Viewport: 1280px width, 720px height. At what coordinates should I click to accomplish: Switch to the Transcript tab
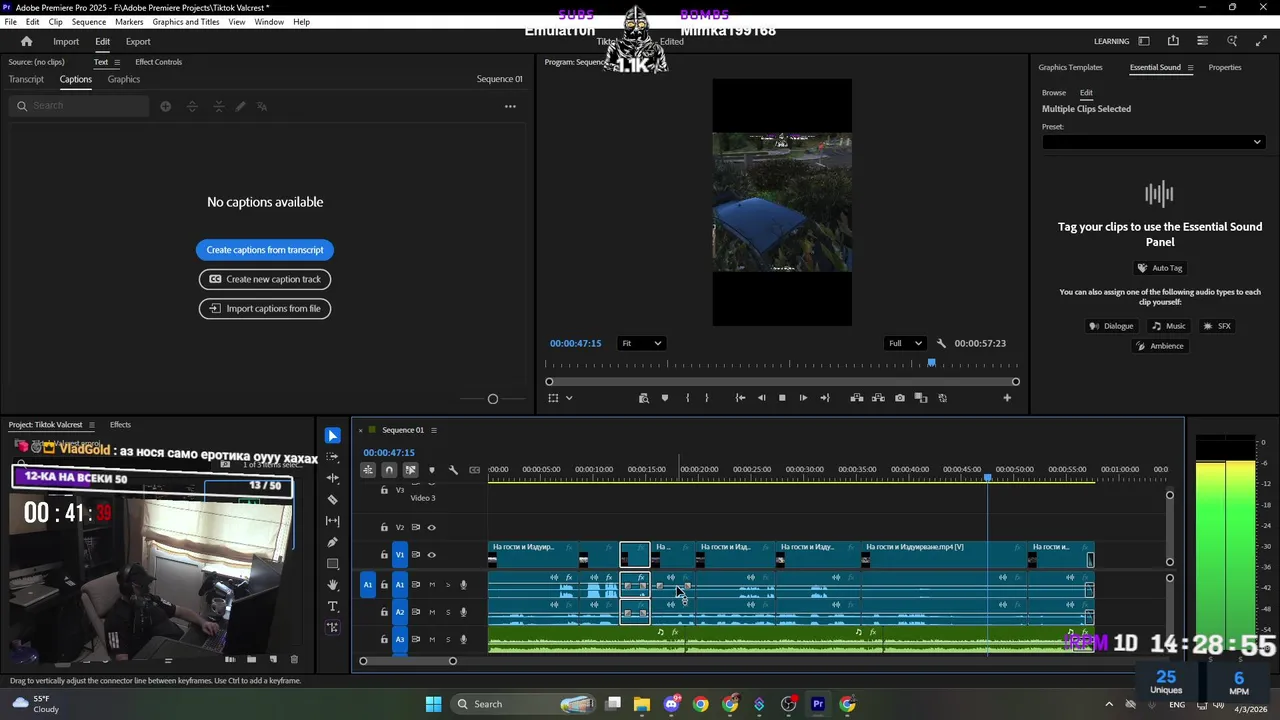26,79
